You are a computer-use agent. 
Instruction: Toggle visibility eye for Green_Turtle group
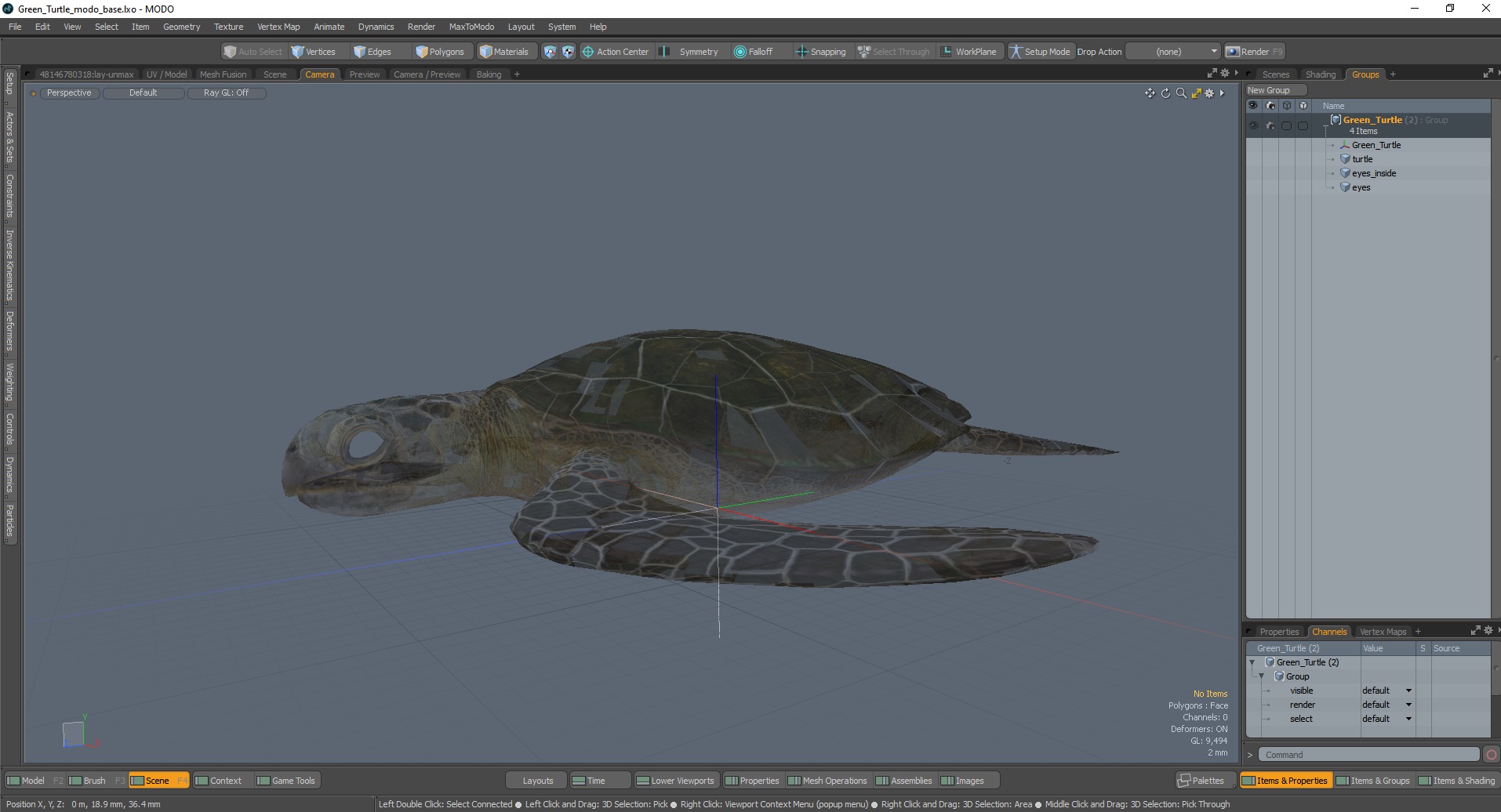[x=1253, y=125]
